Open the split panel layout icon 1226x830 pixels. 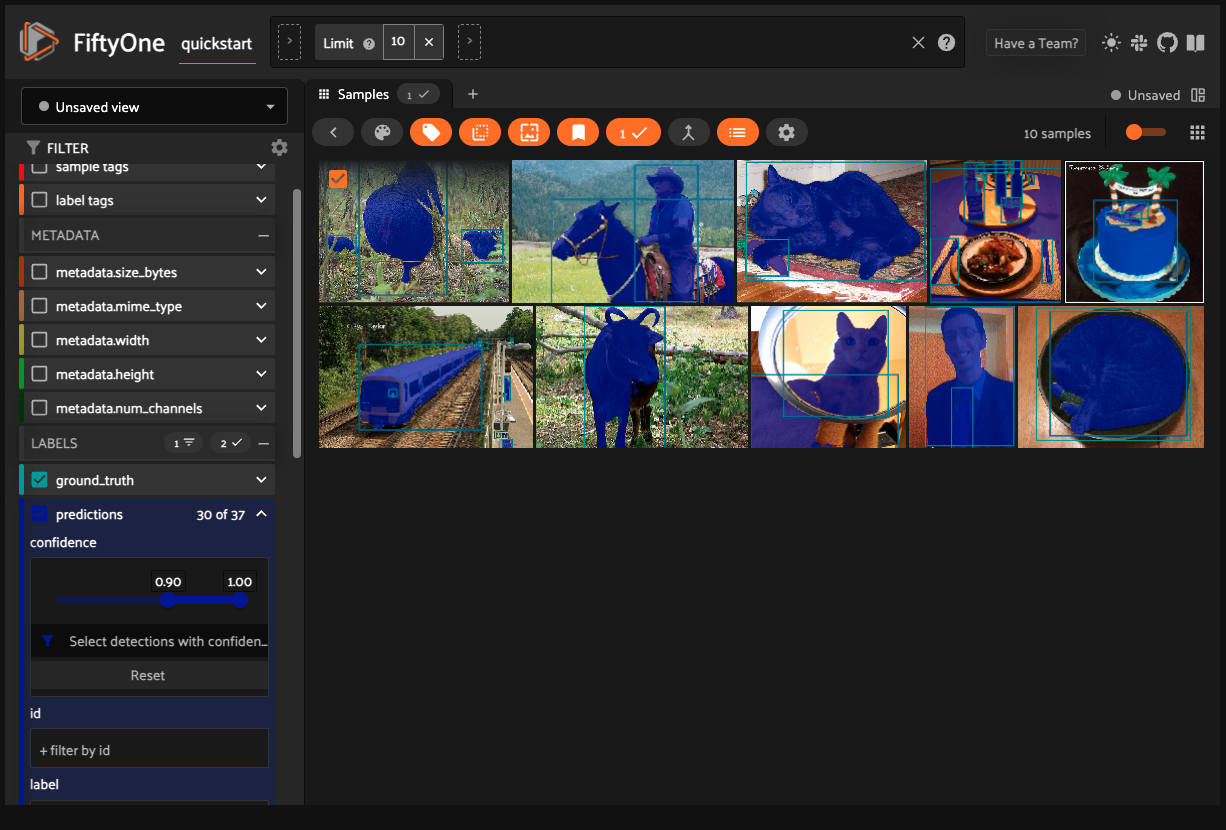(1199, 95)
